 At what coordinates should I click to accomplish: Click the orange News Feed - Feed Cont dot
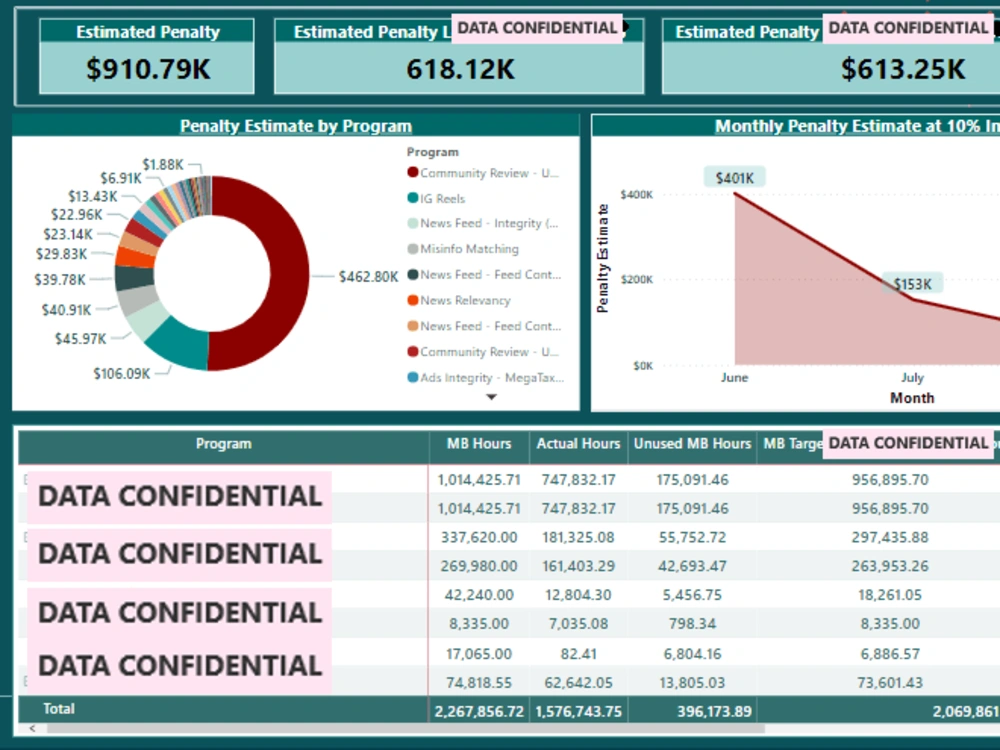click(x=412, y=325)
